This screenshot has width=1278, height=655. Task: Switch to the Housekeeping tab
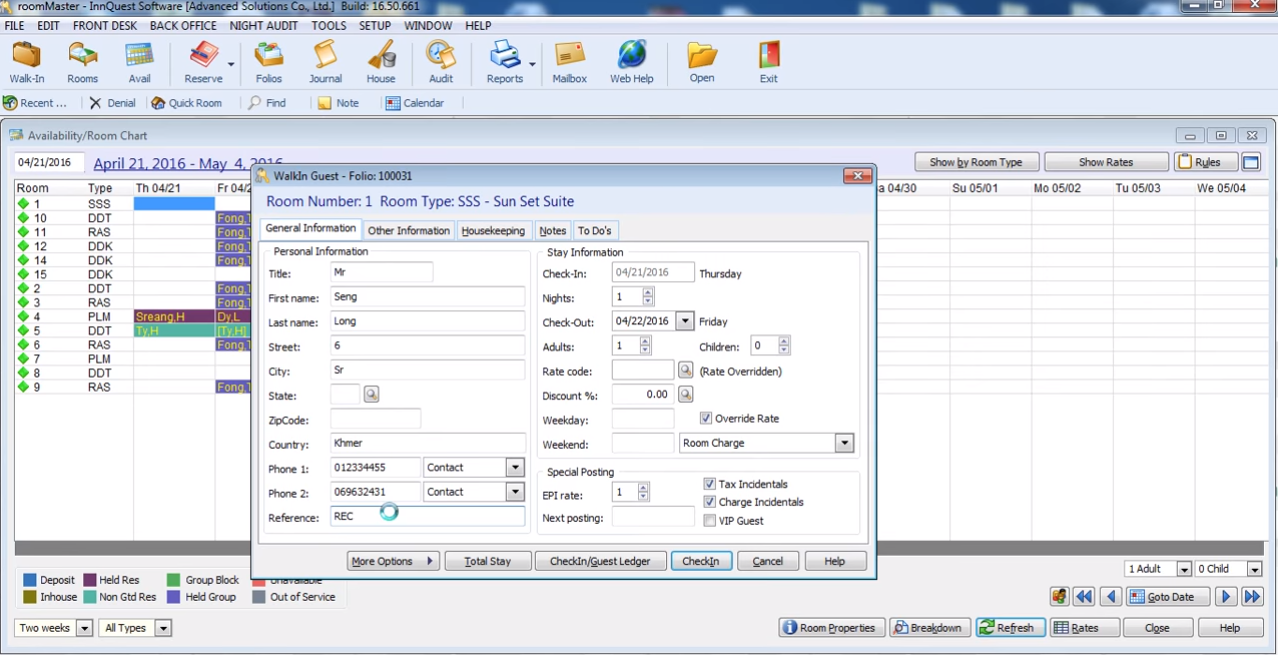493,231
